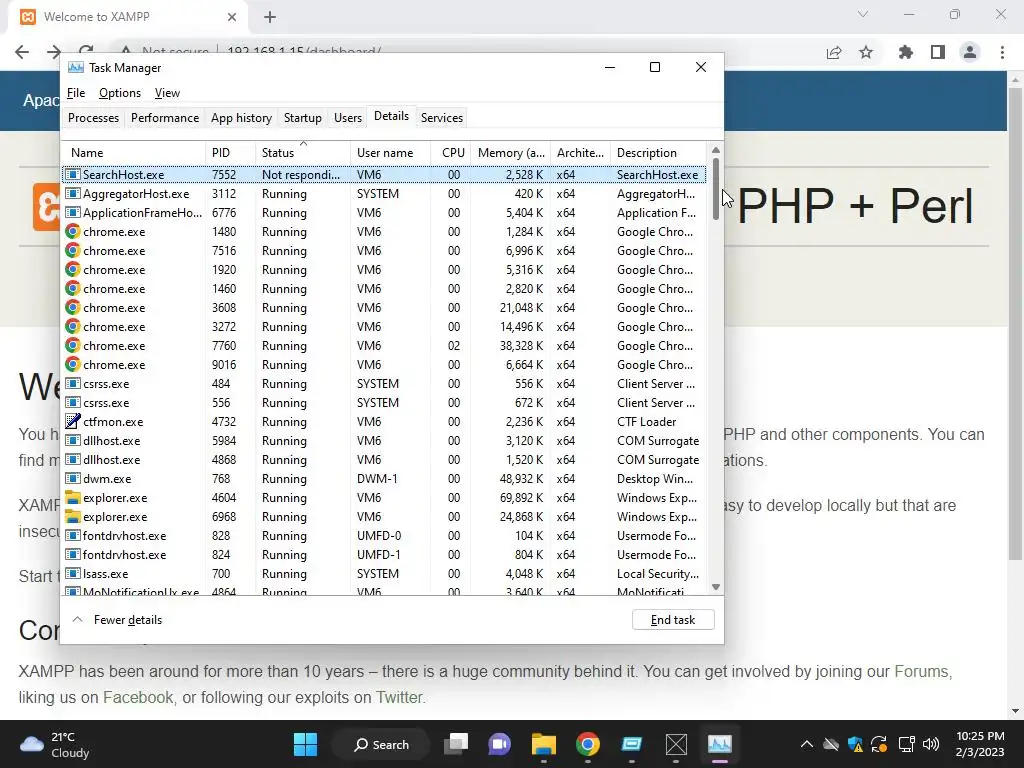Open weather widget showing 21°C Cloudy

coord(55,744)
